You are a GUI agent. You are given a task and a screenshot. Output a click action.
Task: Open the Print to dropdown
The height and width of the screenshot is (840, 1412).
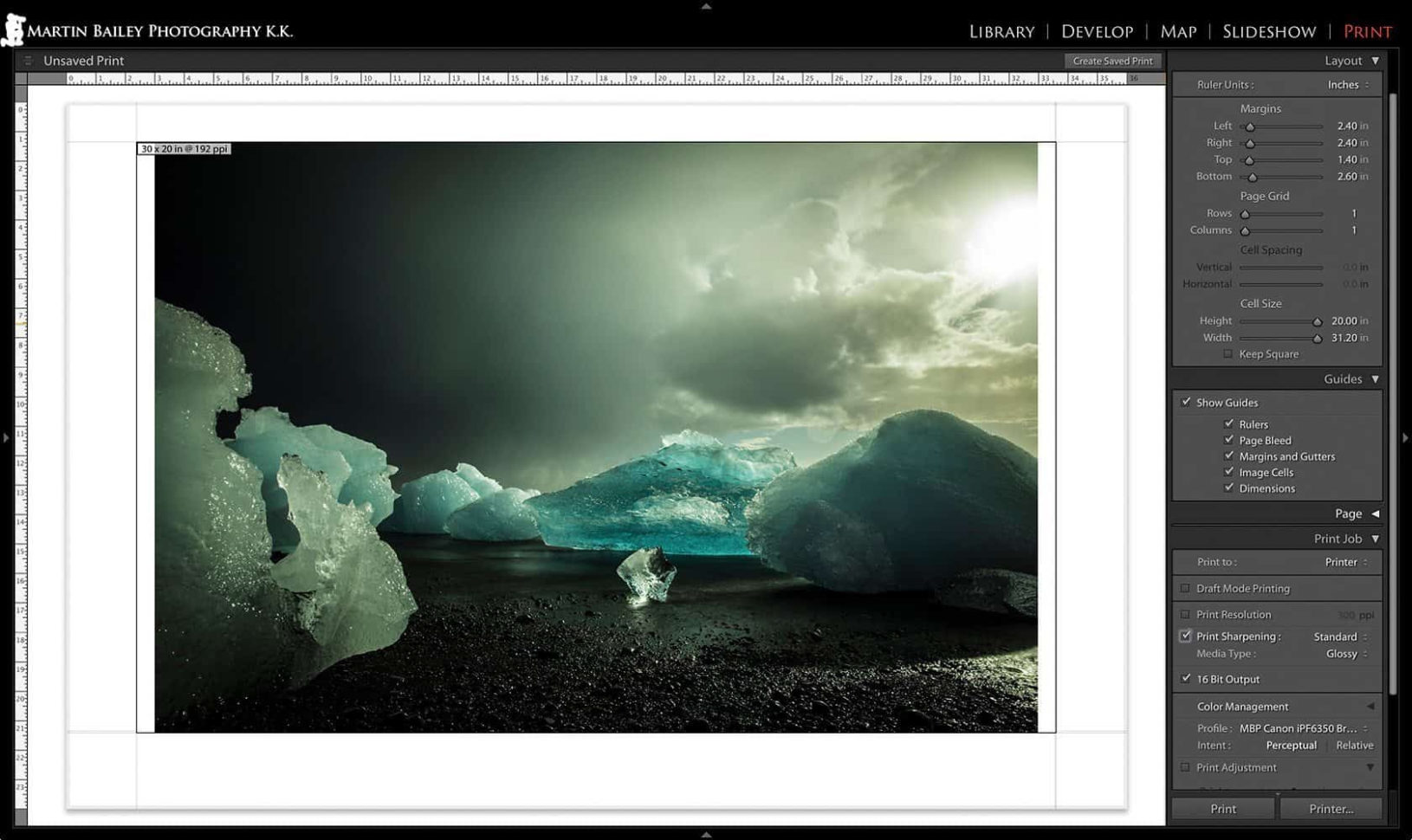tap(1346, 562)
